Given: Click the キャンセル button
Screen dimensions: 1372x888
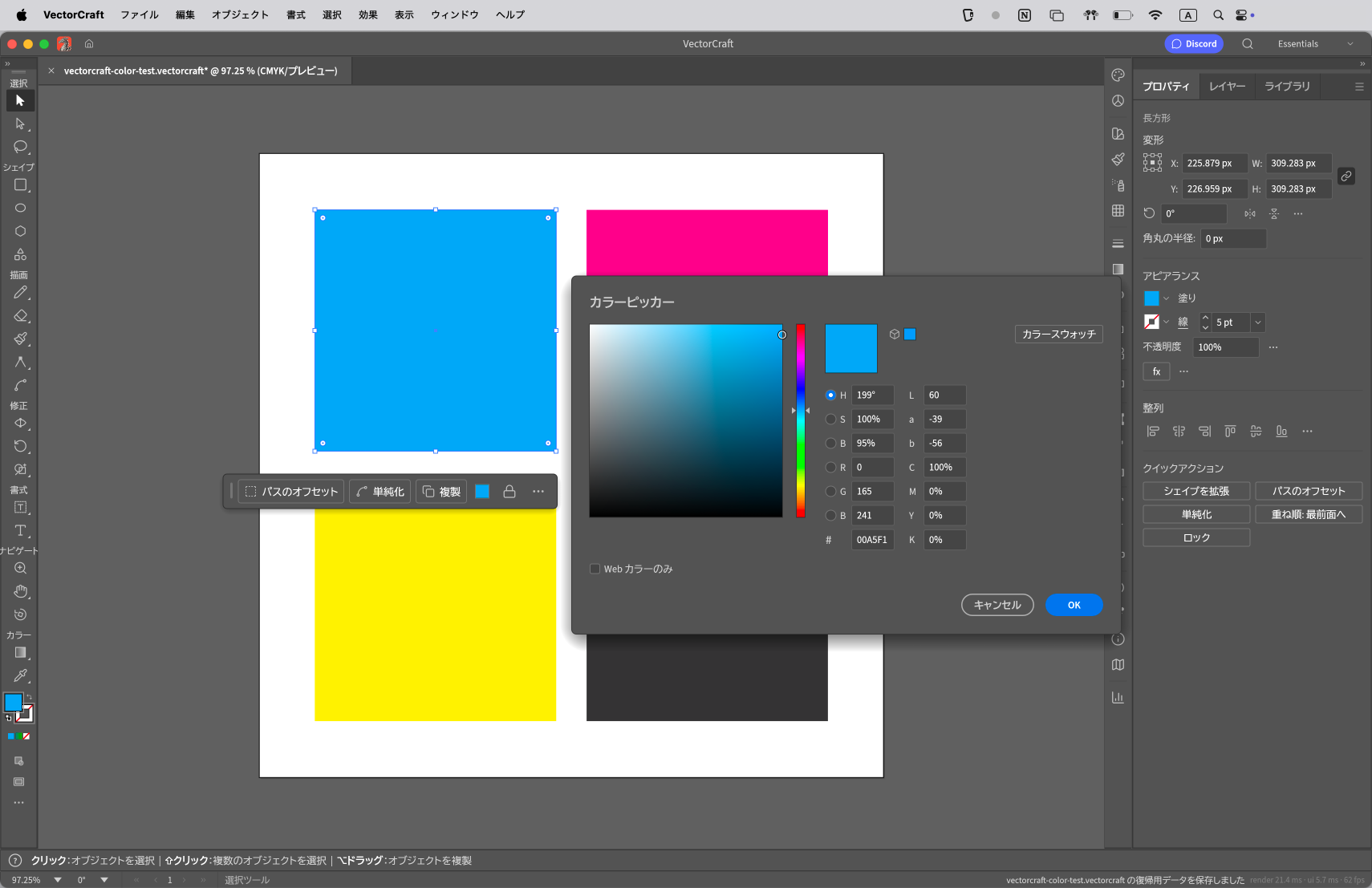Looking at the screenshot, I should (x=997, y=605).
